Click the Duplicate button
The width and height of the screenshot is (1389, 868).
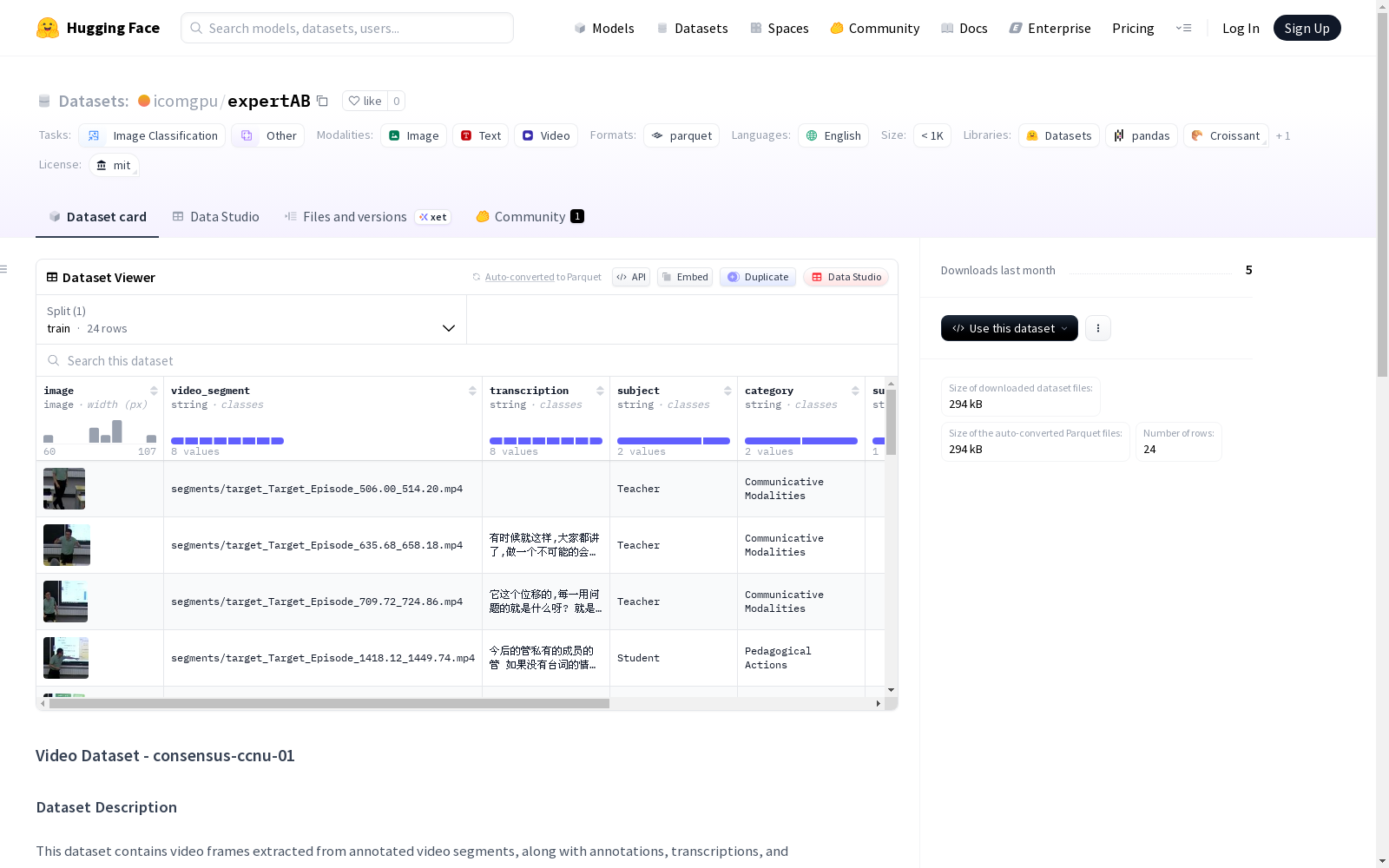pyautogui.click(x=758, y=277)
